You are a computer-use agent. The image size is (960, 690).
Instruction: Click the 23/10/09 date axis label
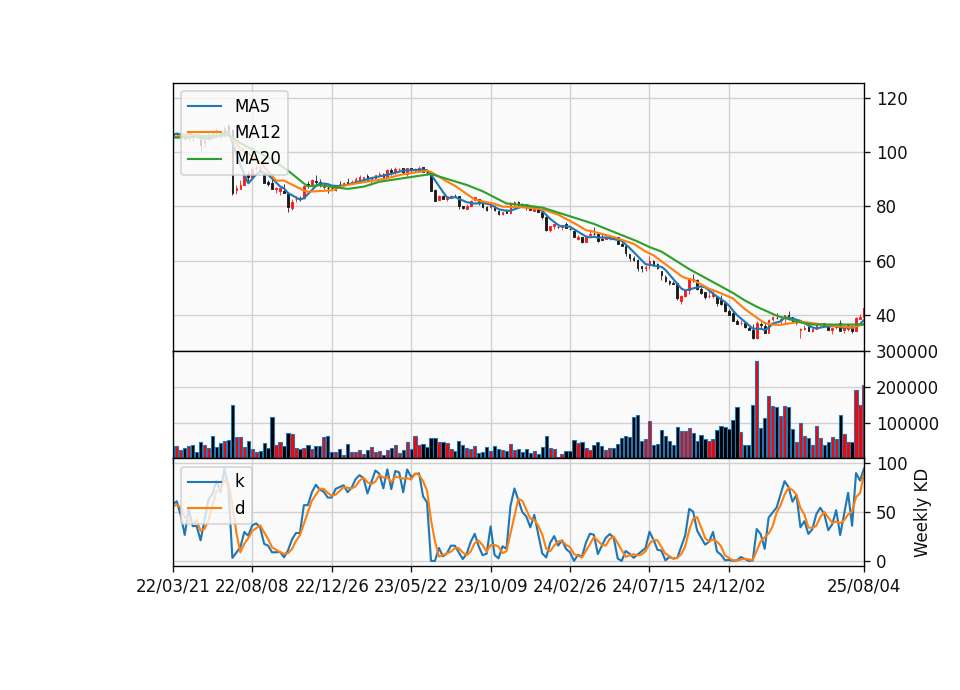(x=490, y=587)
